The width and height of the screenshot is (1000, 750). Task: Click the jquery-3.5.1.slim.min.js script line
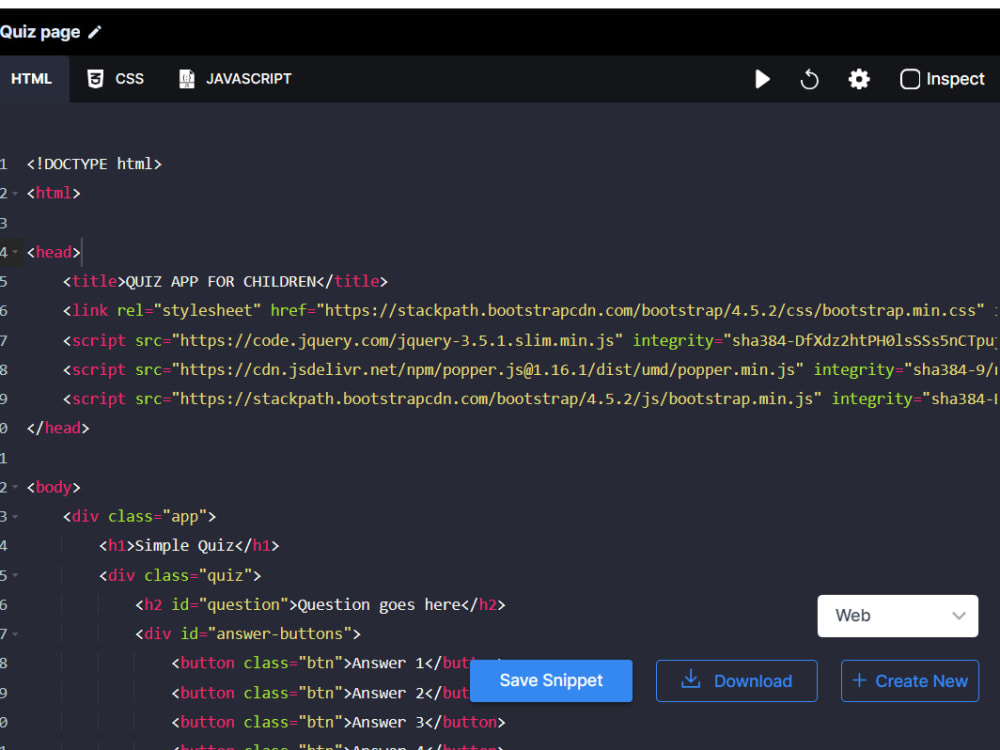tap(531, 340)
